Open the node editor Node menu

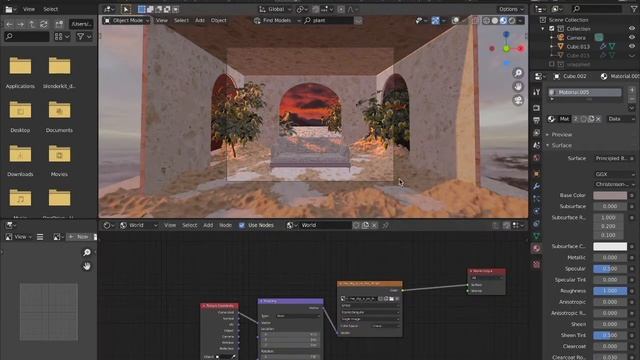point(225,225)
